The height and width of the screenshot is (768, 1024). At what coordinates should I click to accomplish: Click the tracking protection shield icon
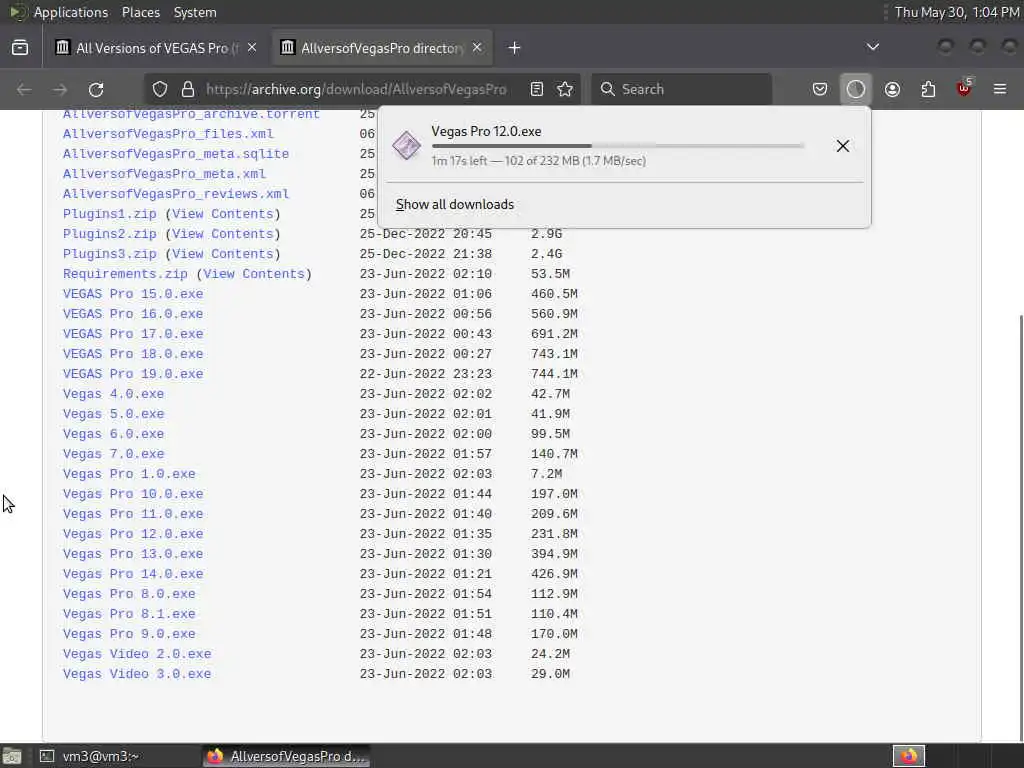coord(160,89)
